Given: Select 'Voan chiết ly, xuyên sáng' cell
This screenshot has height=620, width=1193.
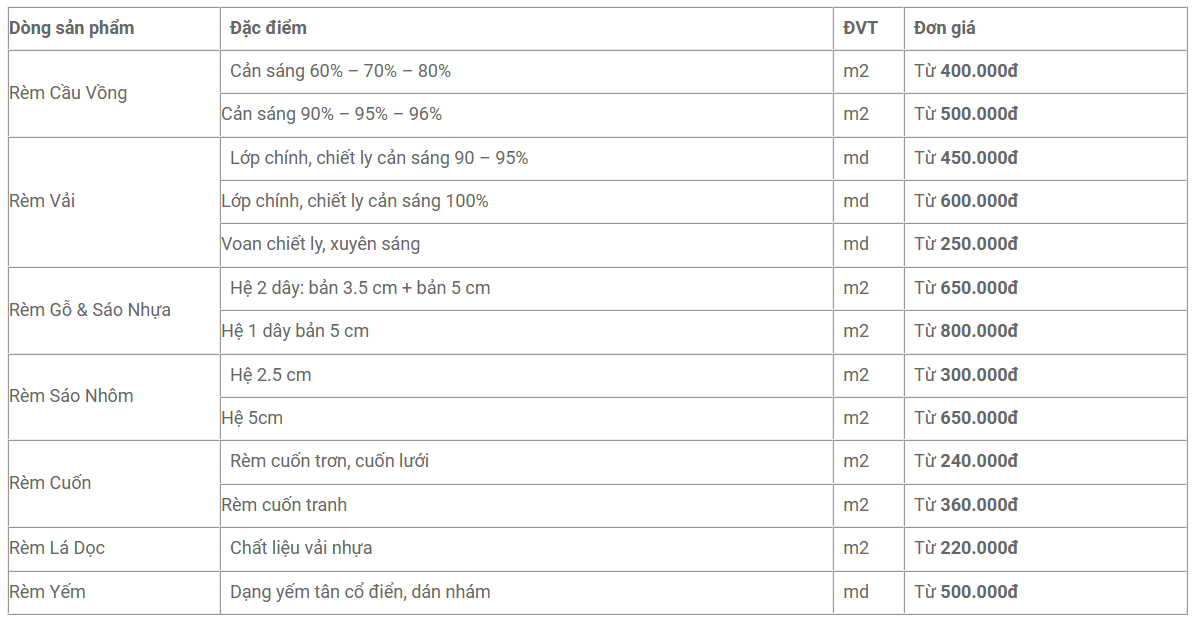Looking at the screenshot, I should [321, 244].
